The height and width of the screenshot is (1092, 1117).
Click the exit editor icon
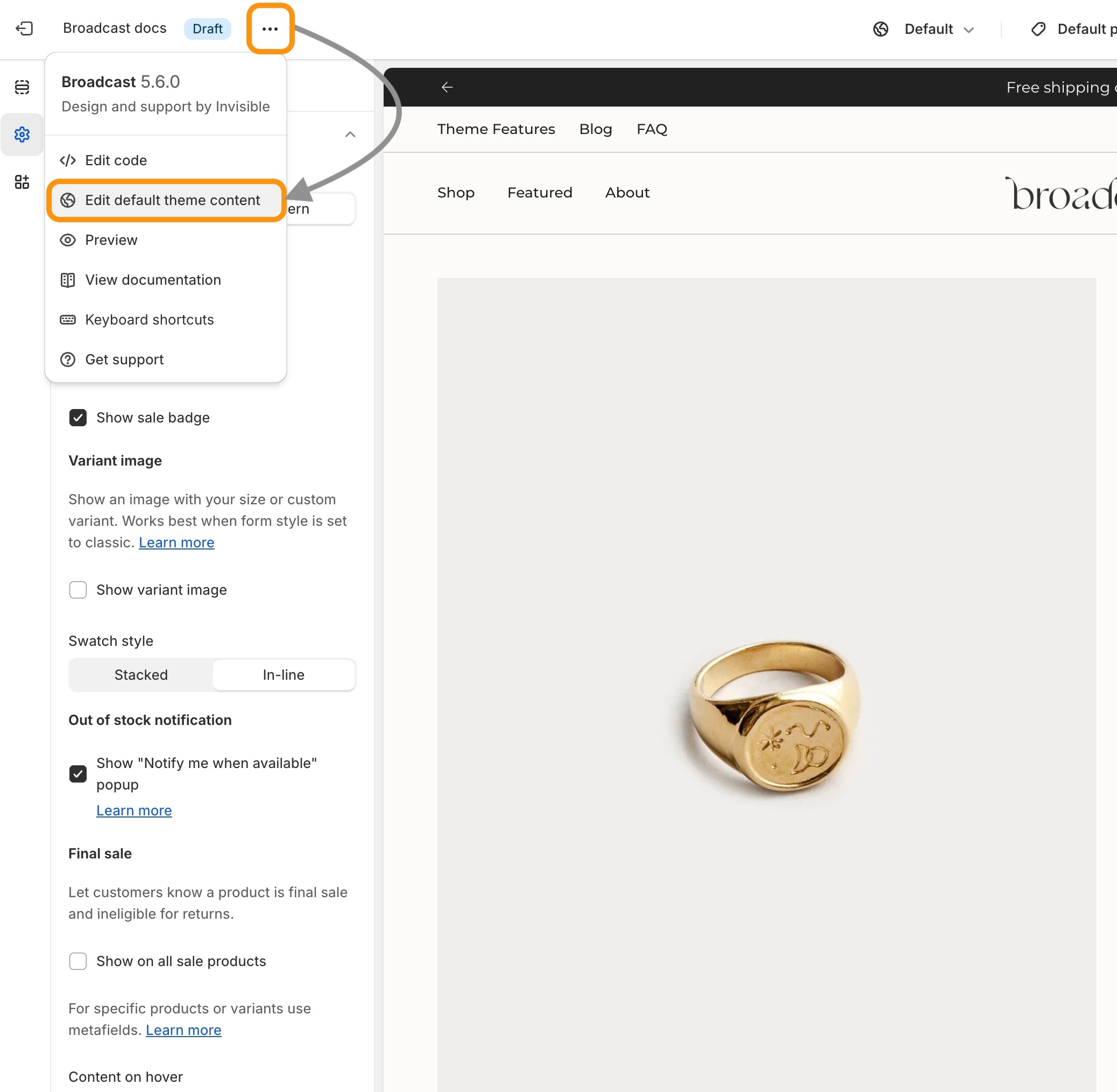(x=24, y=29)
